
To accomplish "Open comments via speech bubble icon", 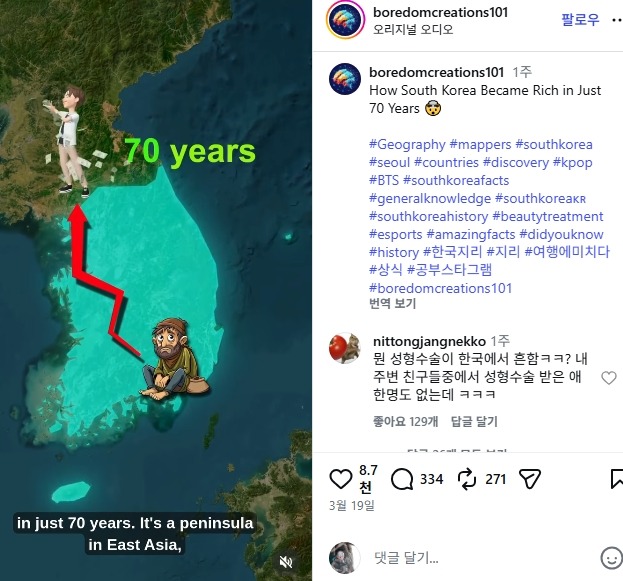I will click(x=402, y=479).
